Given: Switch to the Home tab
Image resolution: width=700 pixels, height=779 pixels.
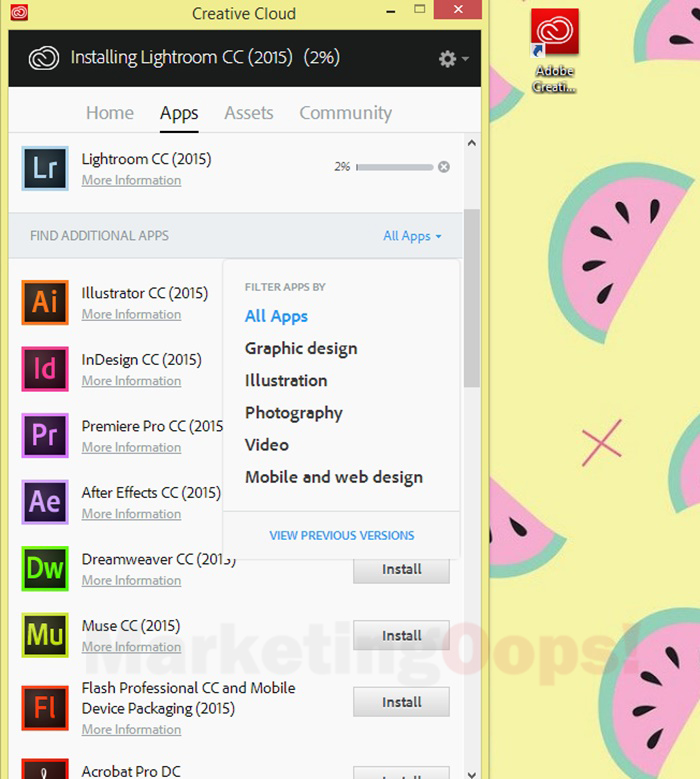Looking at the screenshot, I should (x=110, y=113).
